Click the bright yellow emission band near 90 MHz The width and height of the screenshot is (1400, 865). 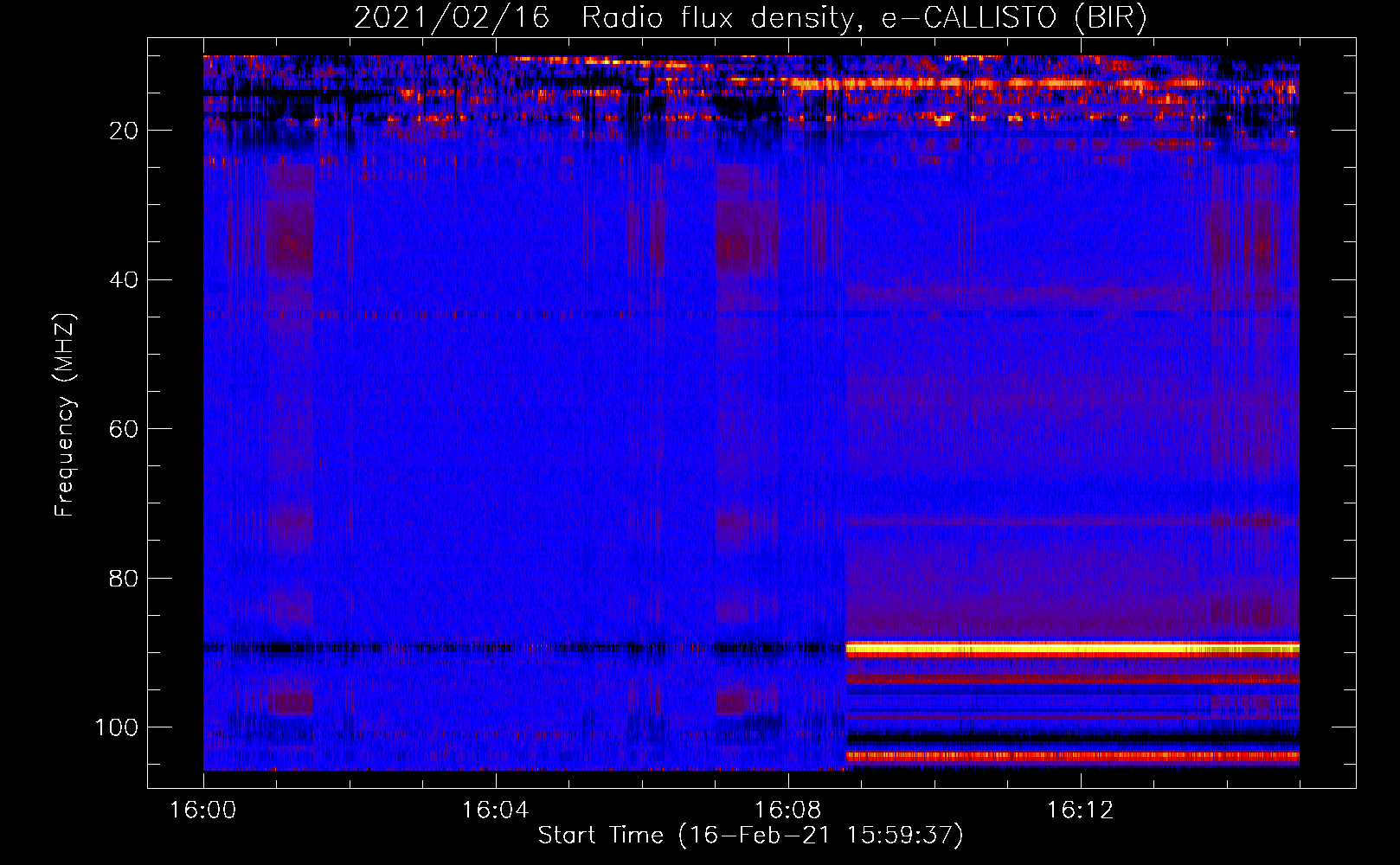[x=1072, y=649]
